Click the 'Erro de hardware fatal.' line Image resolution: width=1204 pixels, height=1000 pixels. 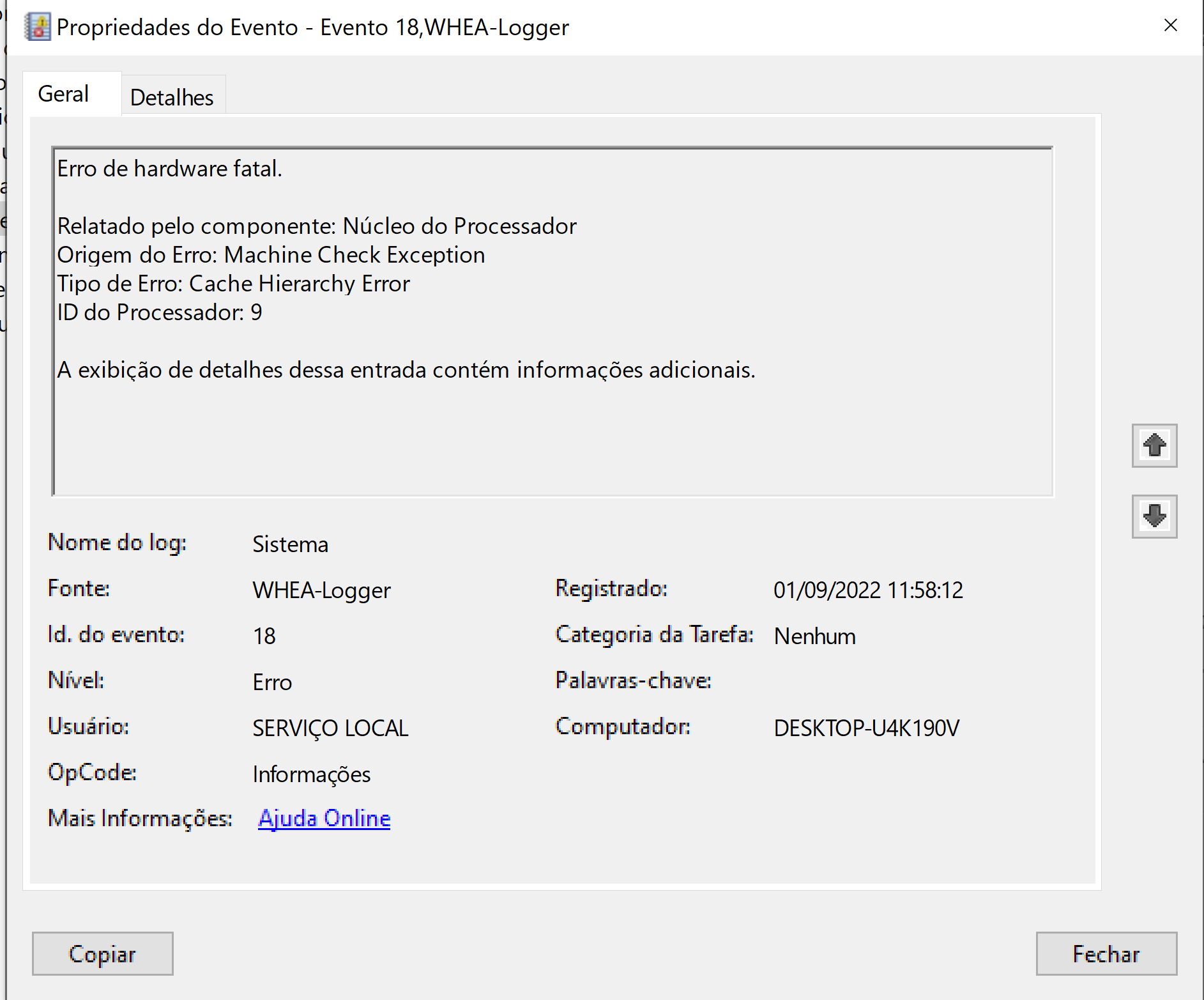169,169
